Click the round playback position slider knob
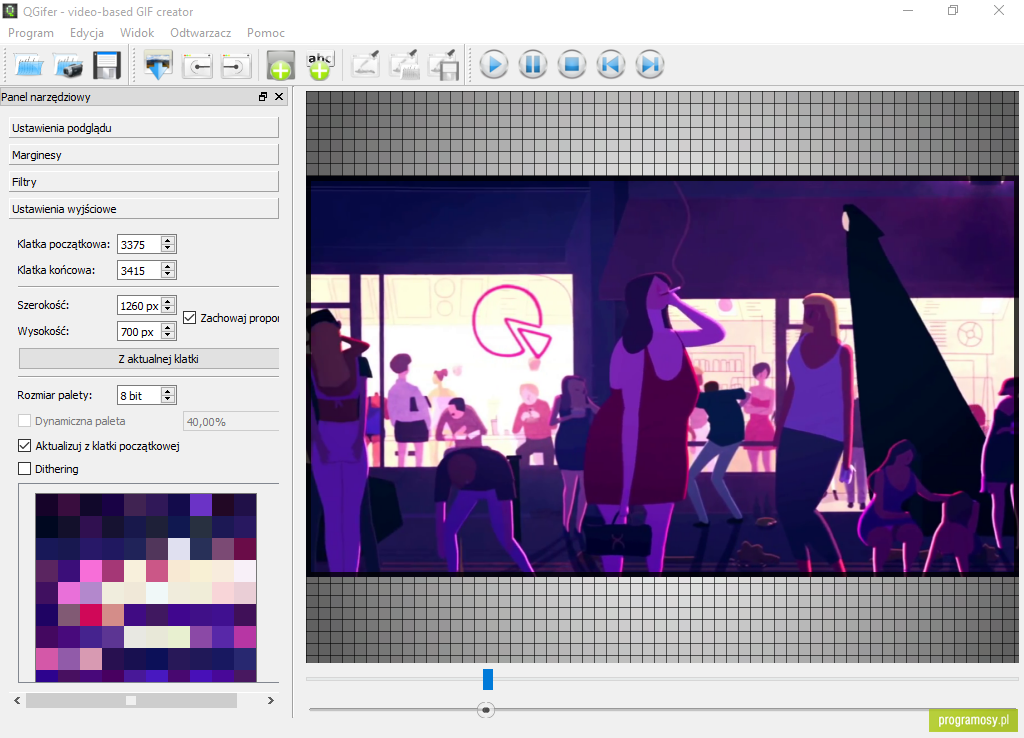 (486, 710)
